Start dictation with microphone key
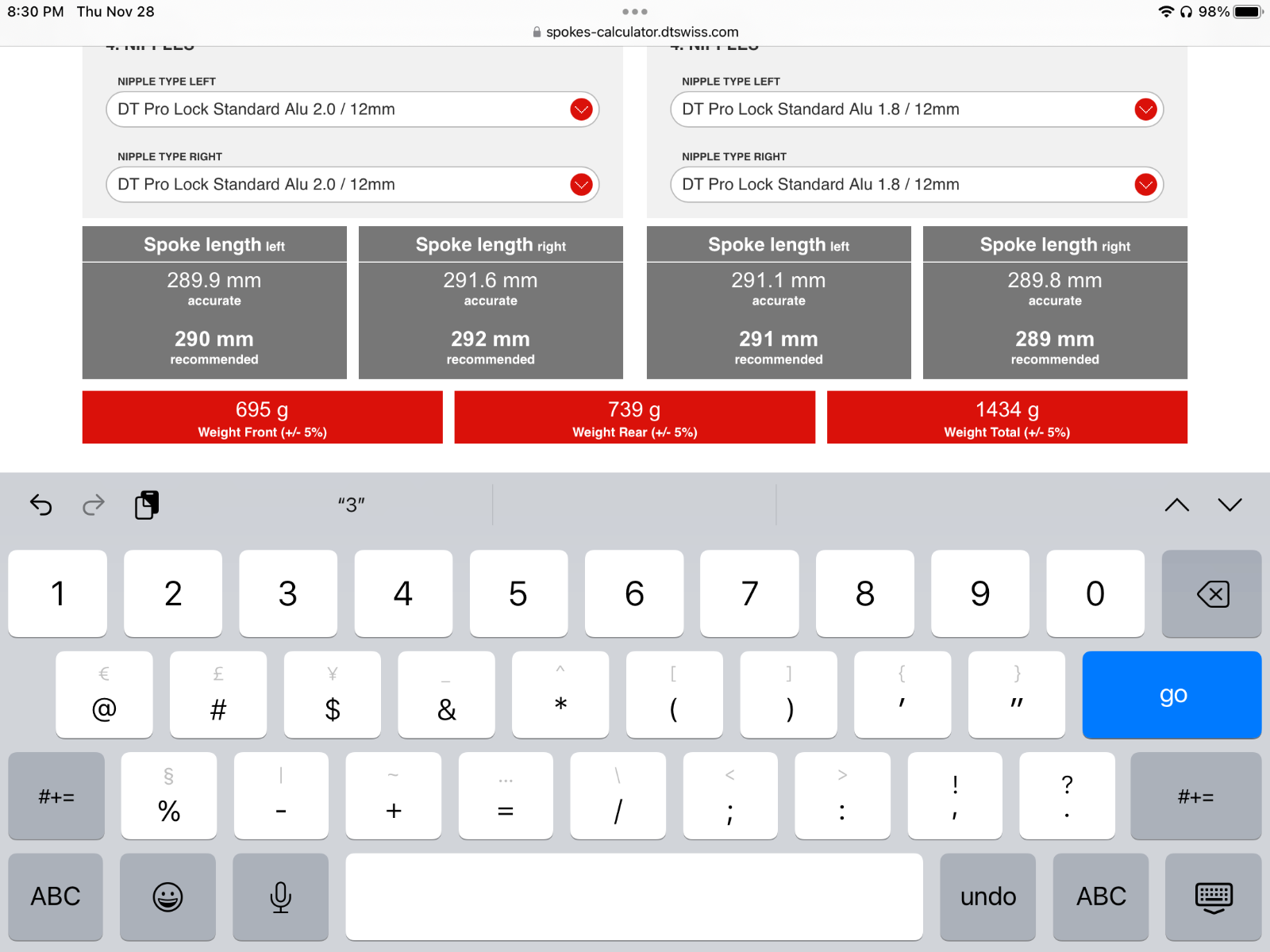Viewport: 1270px width, 952px height. [x=280, y=896]
